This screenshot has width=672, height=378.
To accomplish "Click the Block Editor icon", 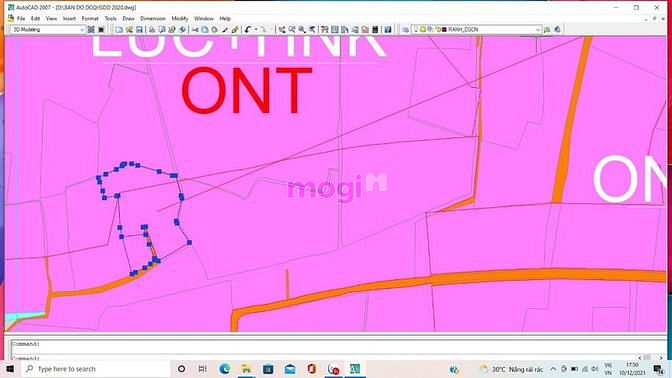I will coord(235,30).
